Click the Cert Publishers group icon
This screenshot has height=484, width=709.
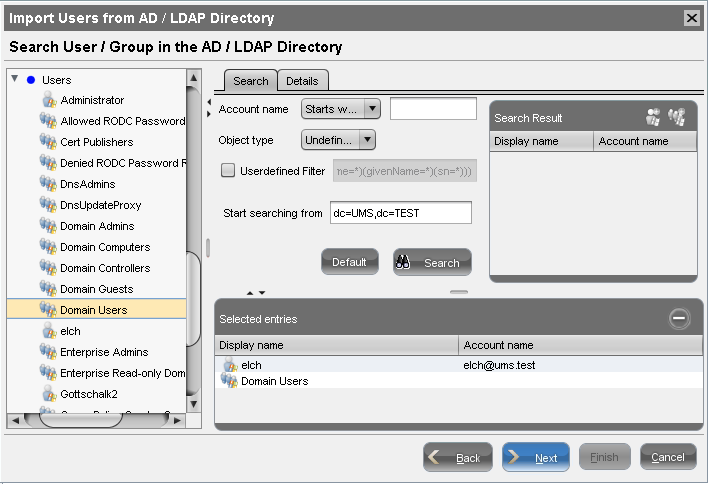click(48, 142)
